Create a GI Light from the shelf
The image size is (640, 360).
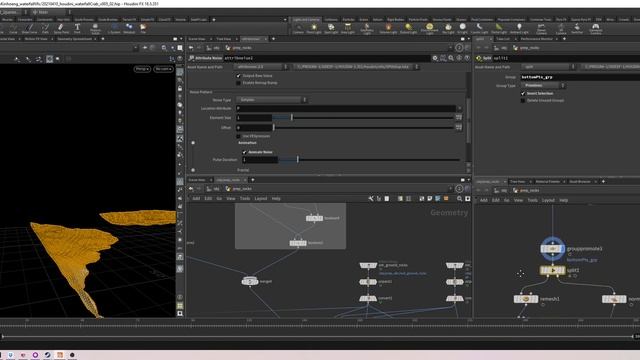click(462, 29)
